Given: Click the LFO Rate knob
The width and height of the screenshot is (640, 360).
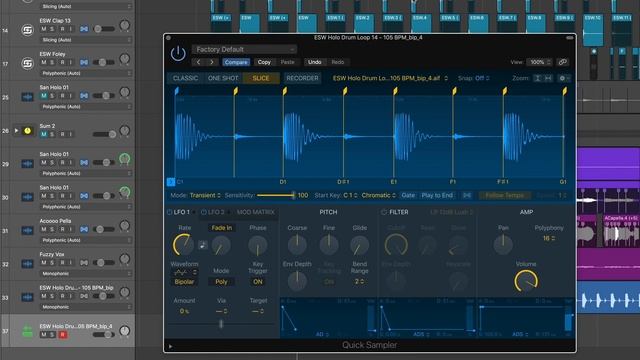Looking at the screenshot, I should (x=183, y=245).
